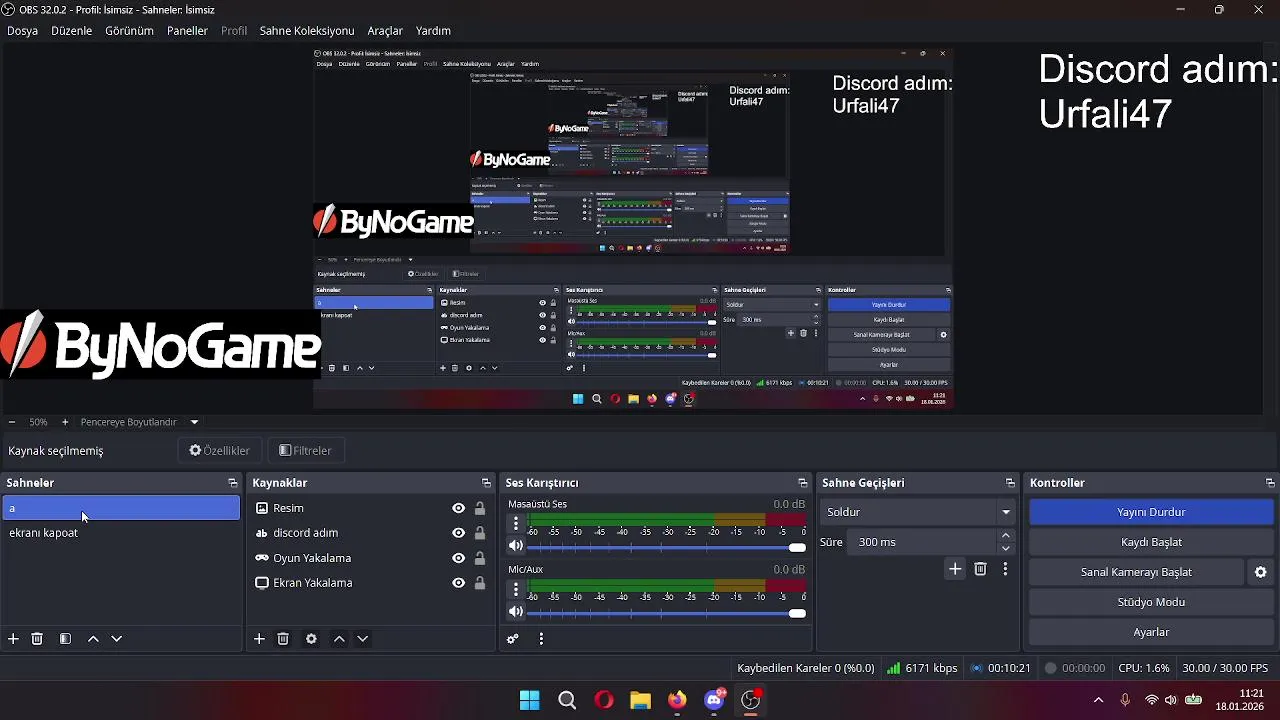Viewport: 1280px width, 720px height.
Task: Pop out the Kontroller dock
Action: [1270, 483]
